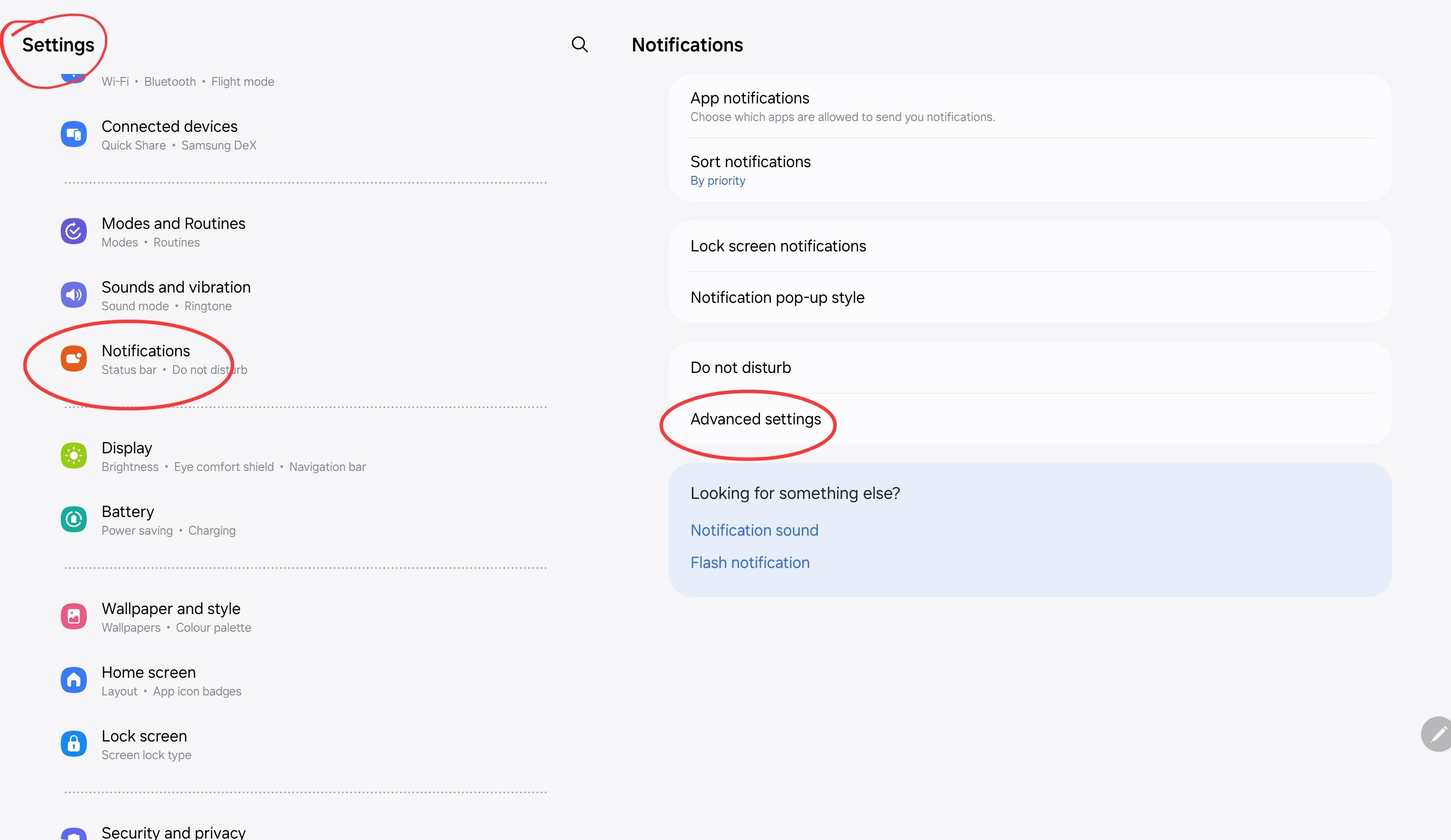The height and width of the screenshot is (840, 1451).
Task: Open Flash notification settings
Action: (x=750, y=562)
